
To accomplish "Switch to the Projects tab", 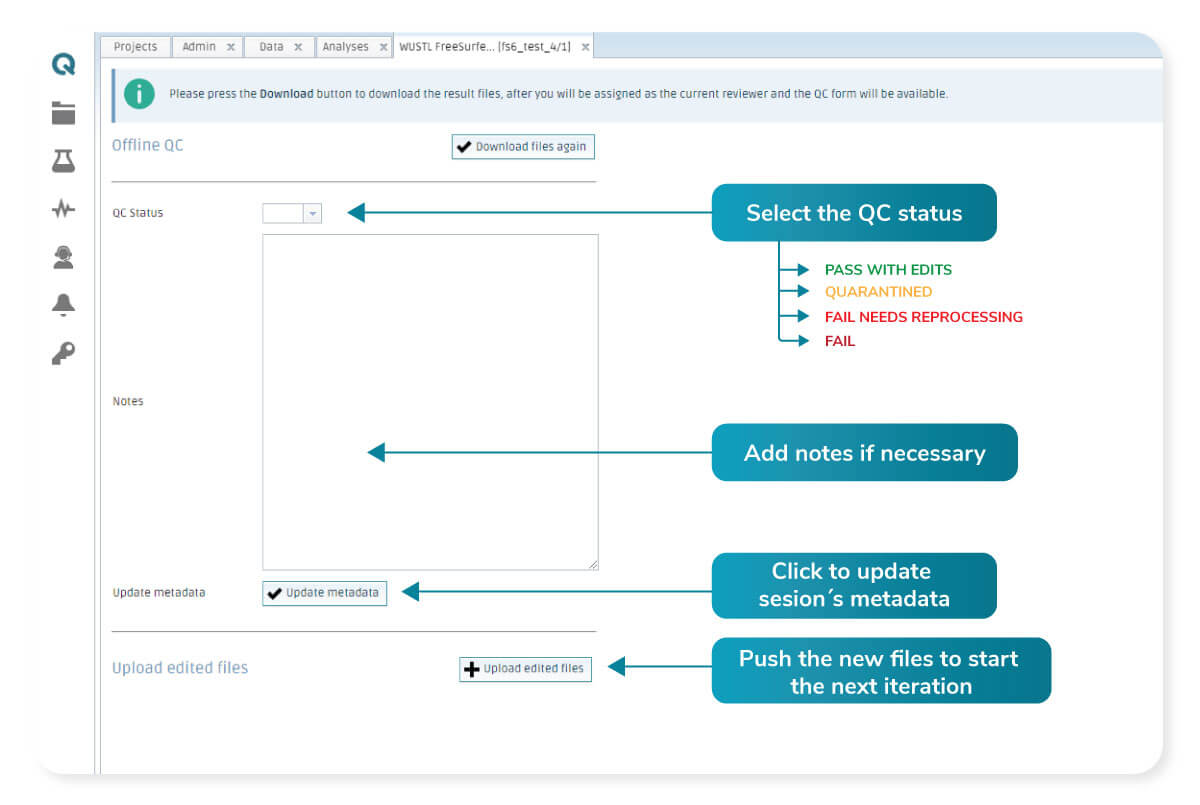I will coord(135,47).
